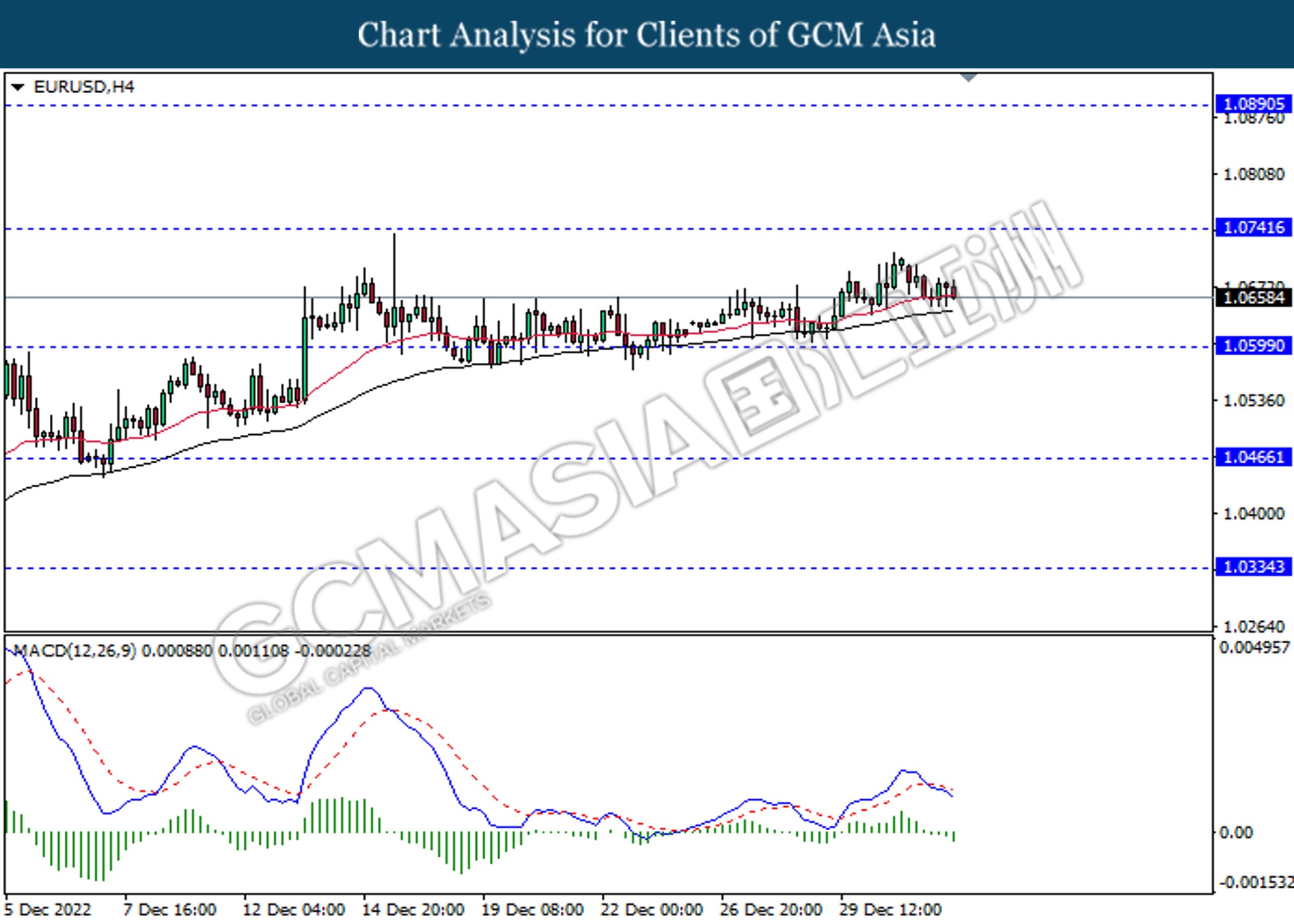Screen dimensions: 1294x924
Task: Select the 1.05990 support level label
Action: pyautogui.click(x=1254, y=346)
